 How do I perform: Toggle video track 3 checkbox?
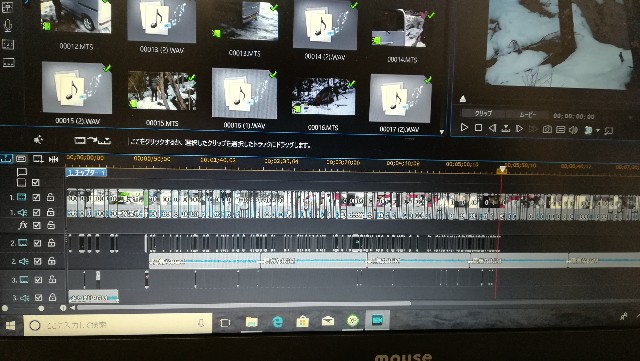[38, 280]
